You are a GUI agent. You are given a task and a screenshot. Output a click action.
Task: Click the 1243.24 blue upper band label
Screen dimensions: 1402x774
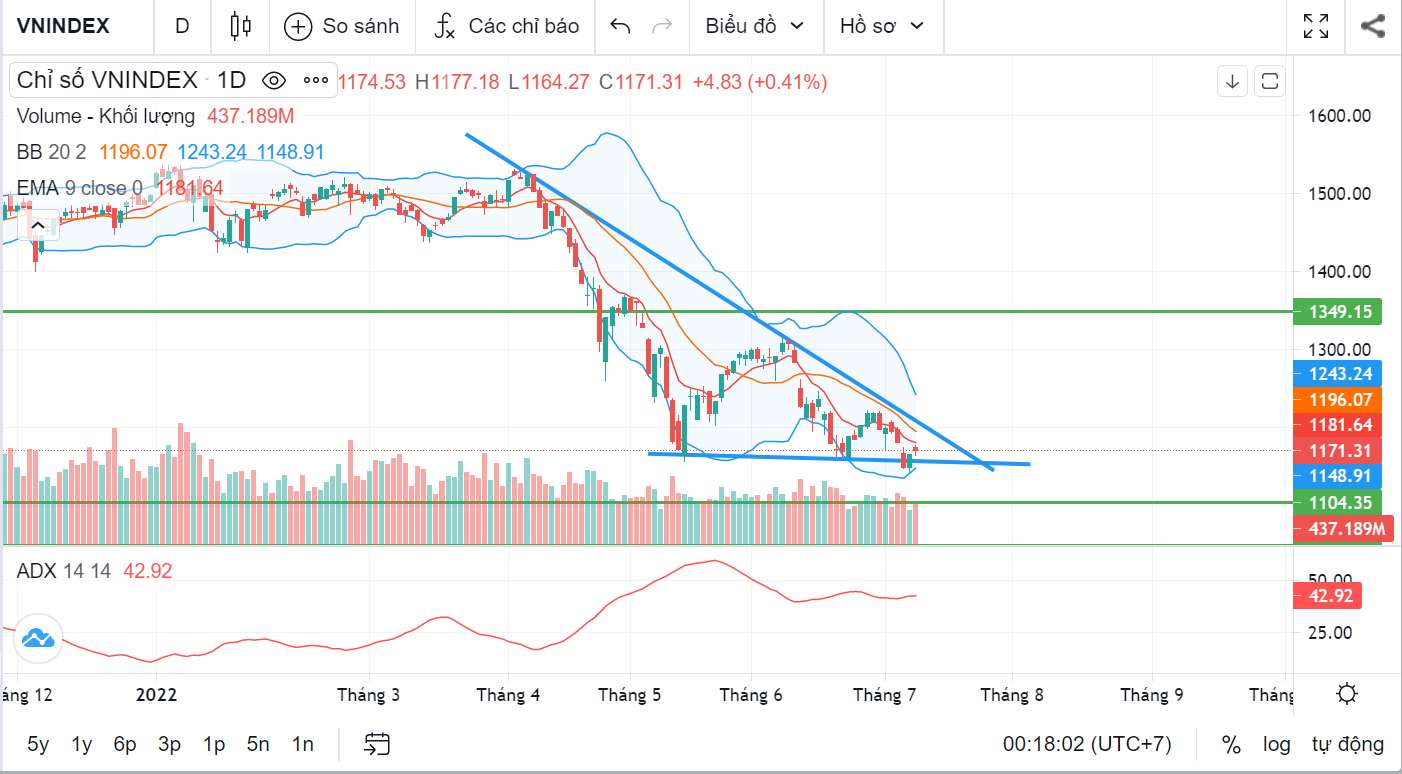coord(1337,374)
